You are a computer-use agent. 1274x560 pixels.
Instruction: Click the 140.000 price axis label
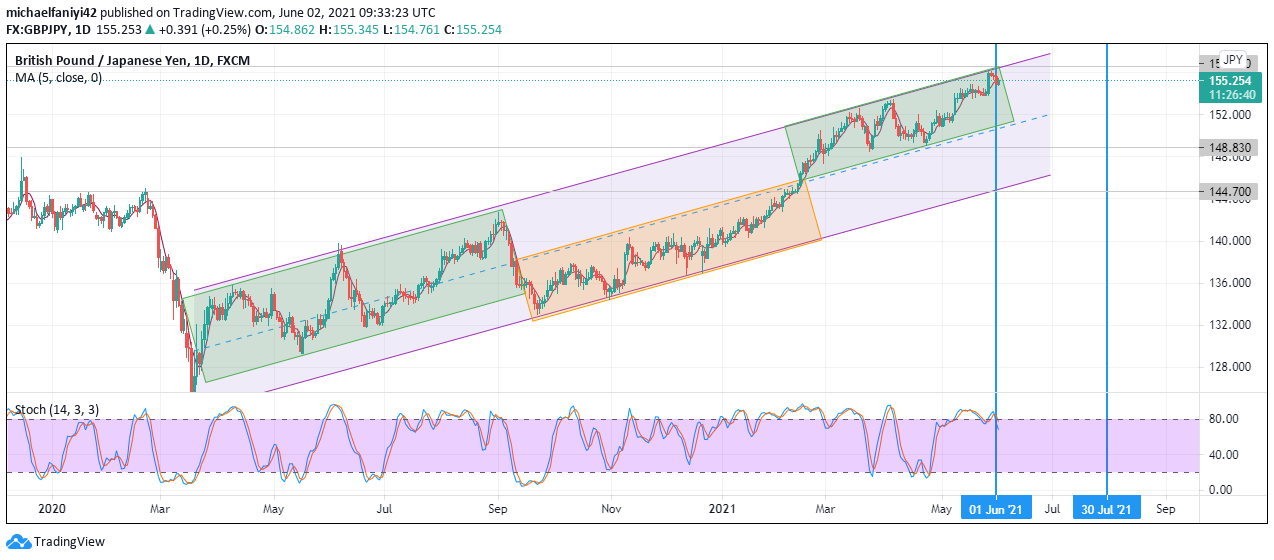click(x=1230, y=241)
